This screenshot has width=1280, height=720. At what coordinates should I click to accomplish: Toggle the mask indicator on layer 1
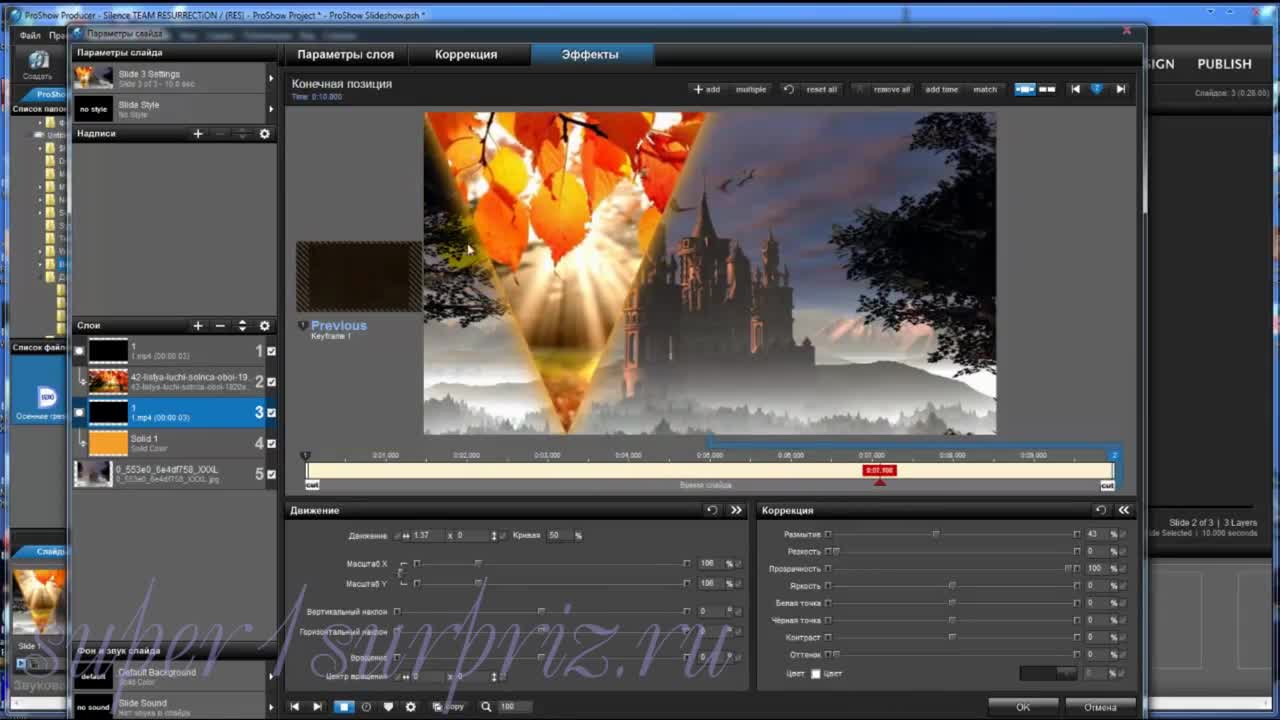(80, 351)
